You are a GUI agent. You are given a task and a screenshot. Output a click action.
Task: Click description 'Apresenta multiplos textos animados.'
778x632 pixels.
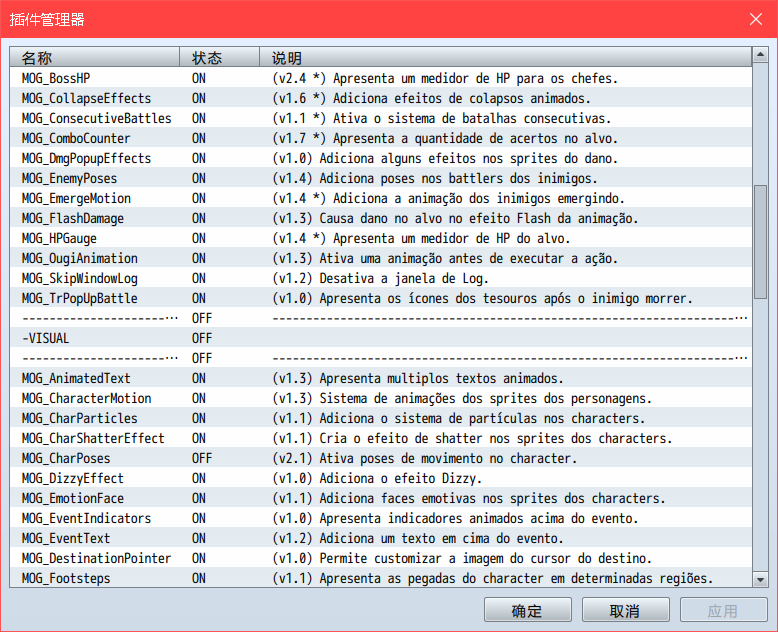tap(442, 379)
